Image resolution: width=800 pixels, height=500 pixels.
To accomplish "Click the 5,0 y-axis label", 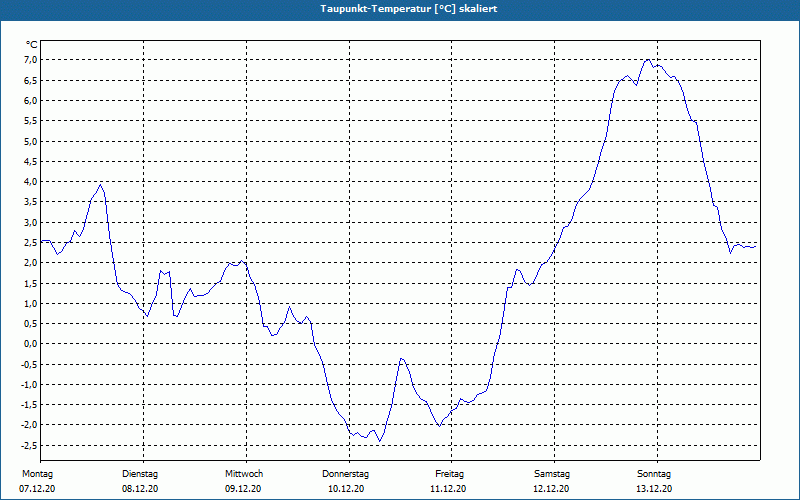I will 30,141.
